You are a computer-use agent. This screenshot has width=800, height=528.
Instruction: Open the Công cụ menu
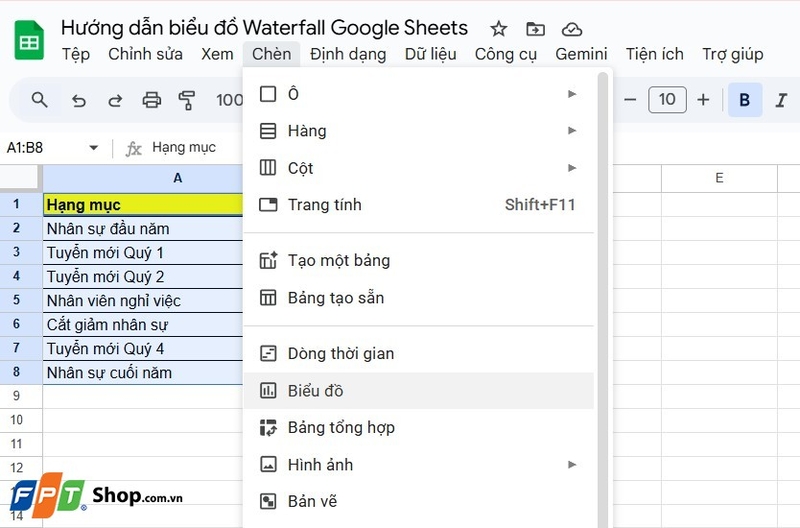[x=506, y=54]
